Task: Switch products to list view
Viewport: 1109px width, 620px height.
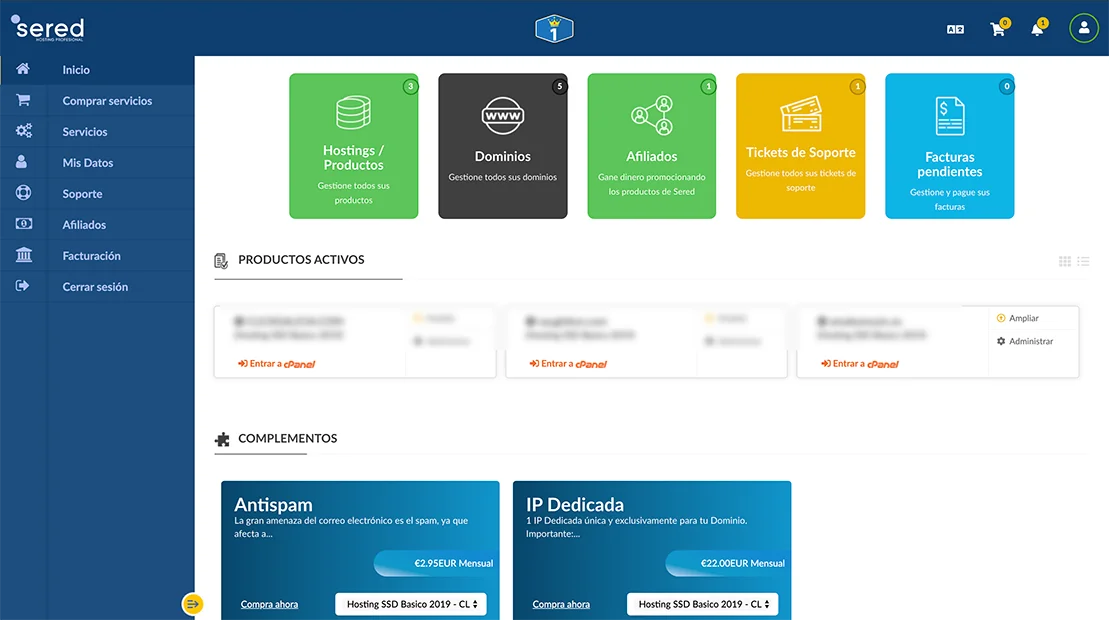Action: point(1082,262)
